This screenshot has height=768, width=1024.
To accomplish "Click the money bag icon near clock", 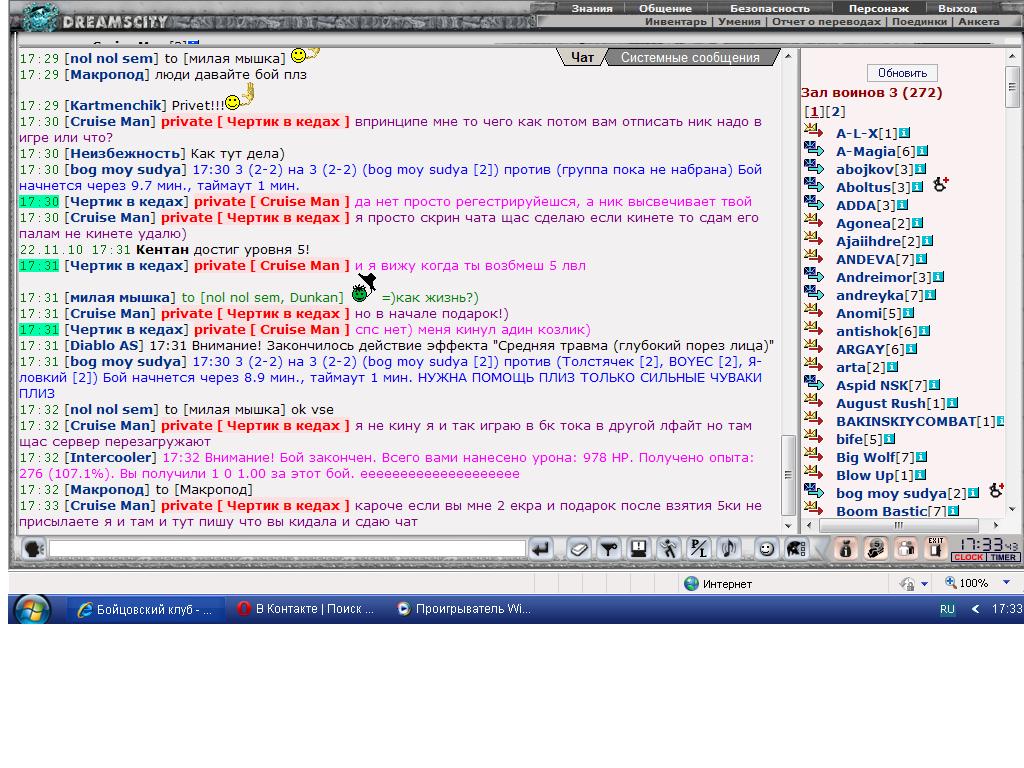I will pyautogui.click(x=846, y=549).
